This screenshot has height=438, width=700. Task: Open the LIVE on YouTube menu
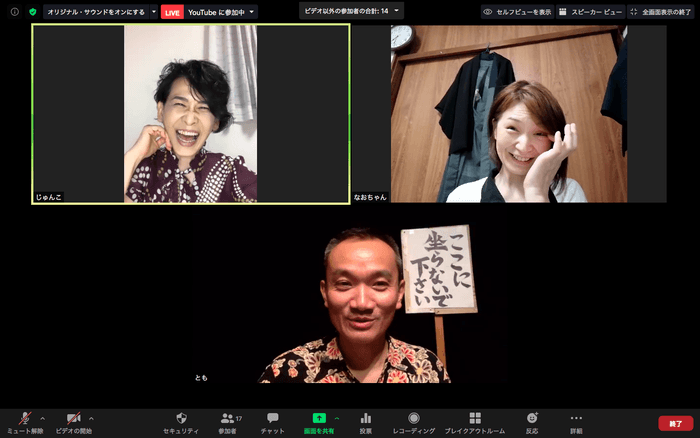208,12
